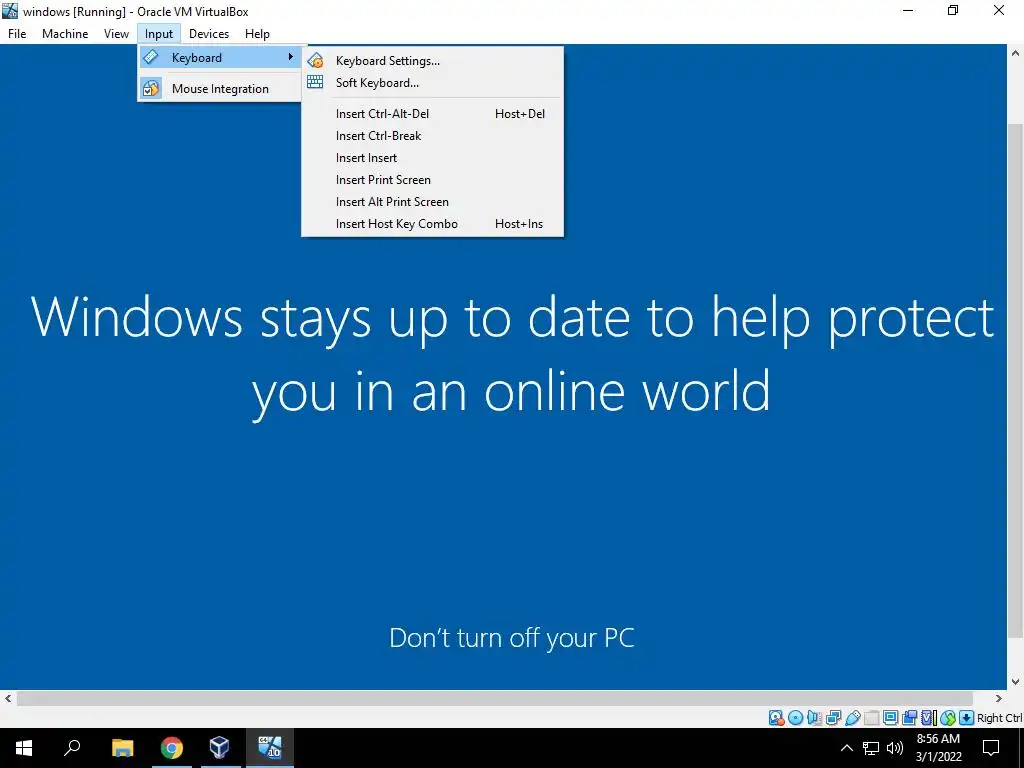1024x768 pixels.
Task: Choose Insert Host Key Combo
Action: coord(432,224)
